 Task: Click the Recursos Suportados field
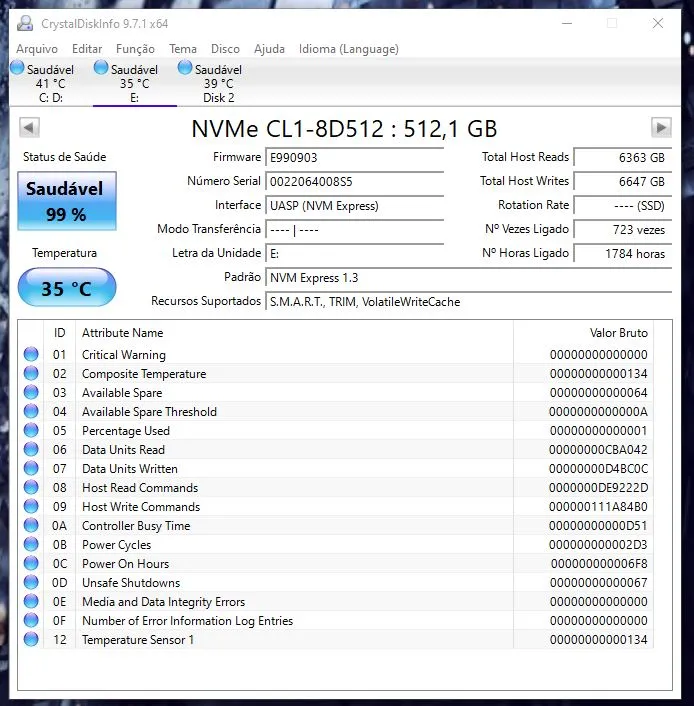click(x=469, y=302)
